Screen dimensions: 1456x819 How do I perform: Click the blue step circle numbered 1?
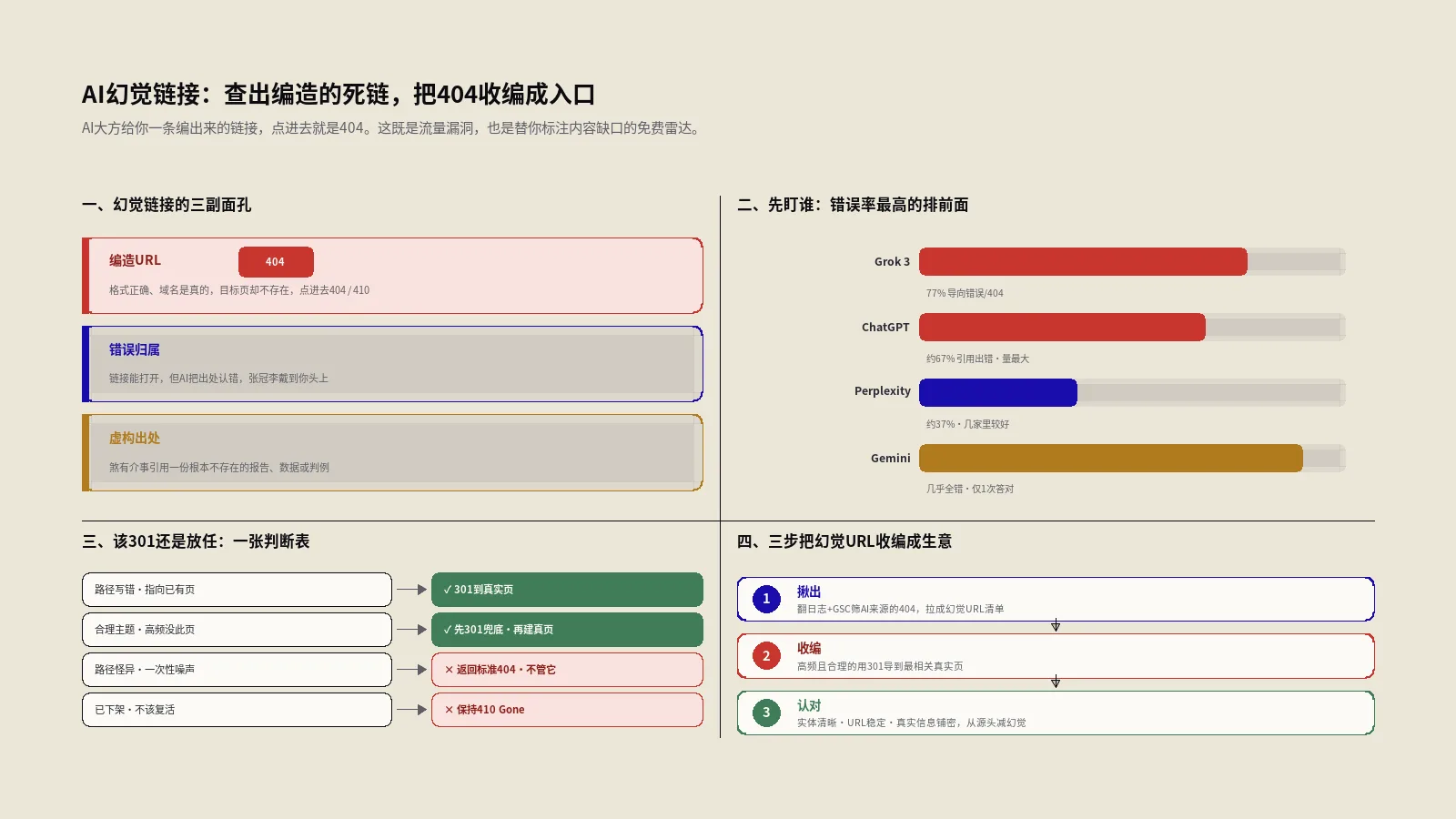click(x=766, y=599)
